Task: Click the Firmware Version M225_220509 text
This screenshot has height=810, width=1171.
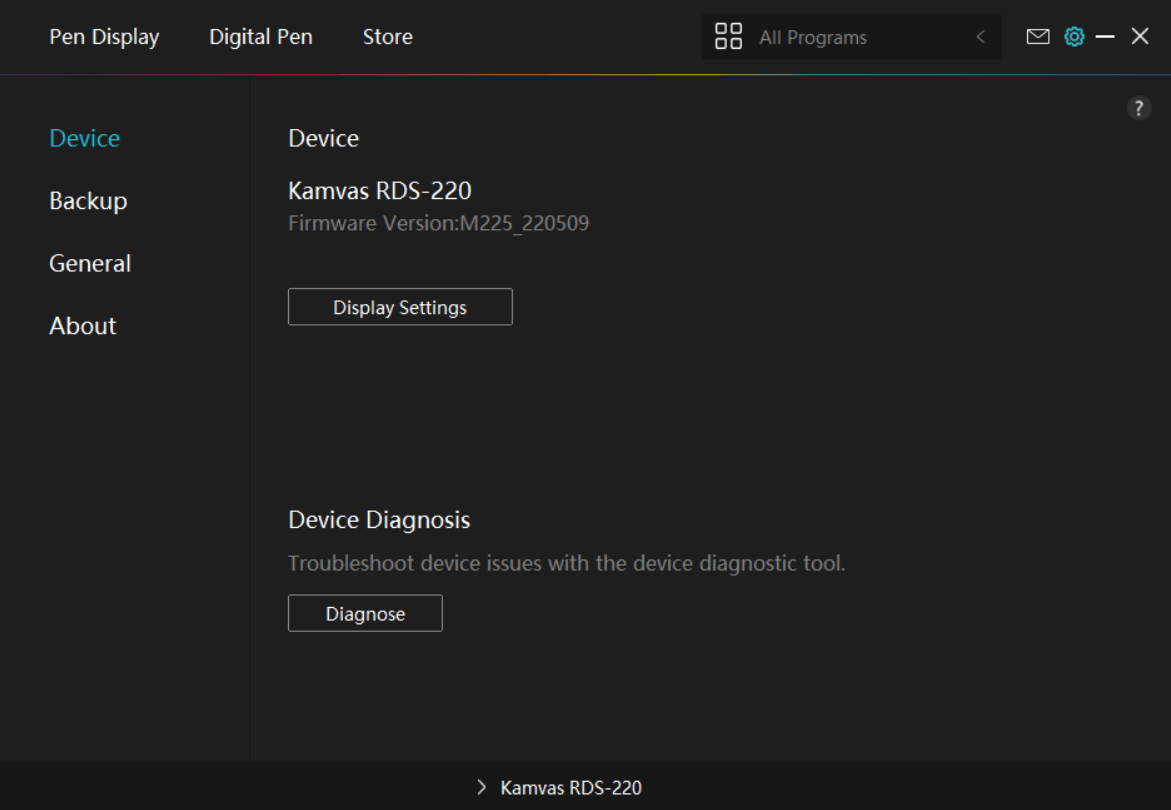Action: click(x=438, y=223)
